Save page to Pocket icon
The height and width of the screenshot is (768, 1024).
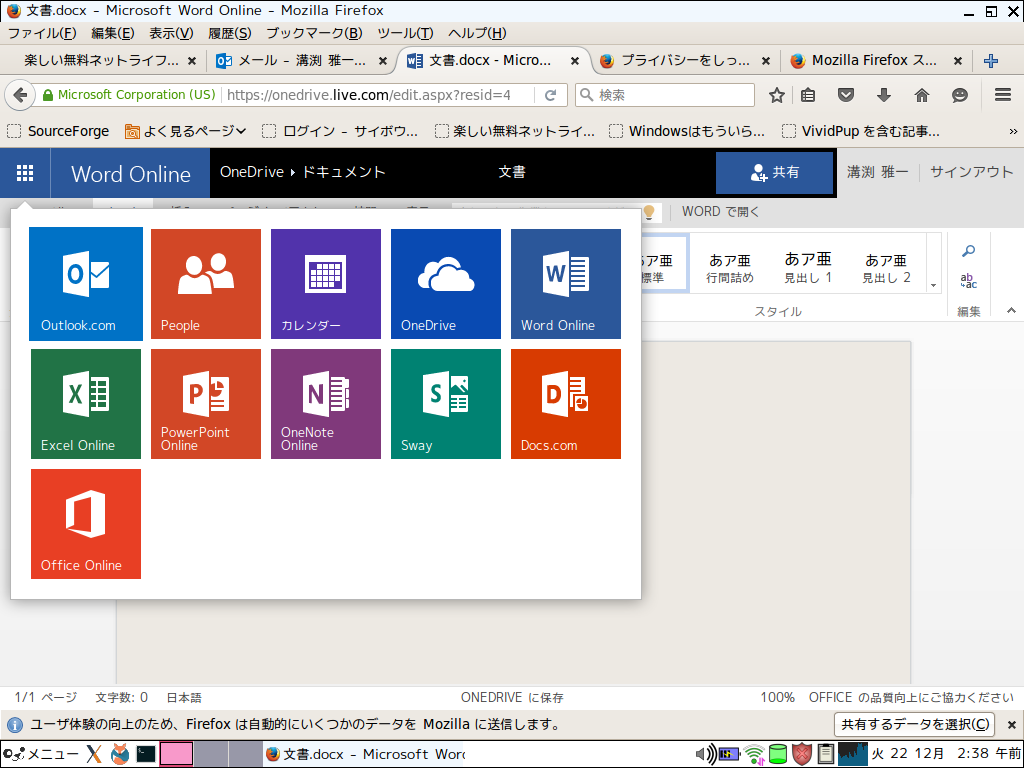pos(846,95)
